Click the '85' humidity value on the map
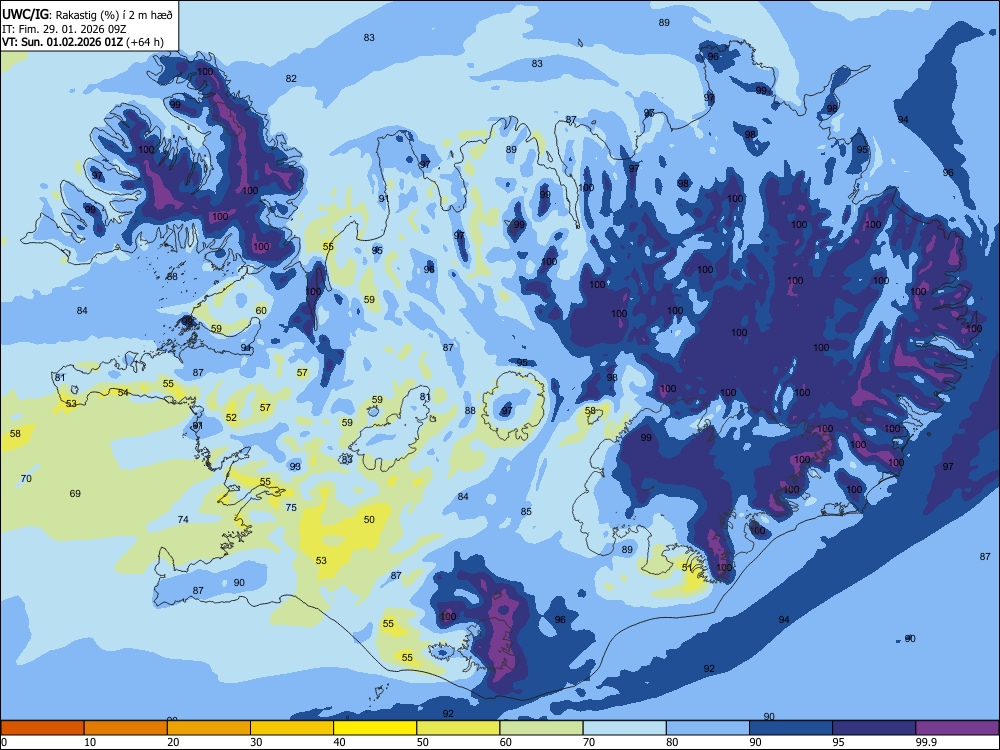Screen dimensions: 1000x750 click(x=526, y=511)
